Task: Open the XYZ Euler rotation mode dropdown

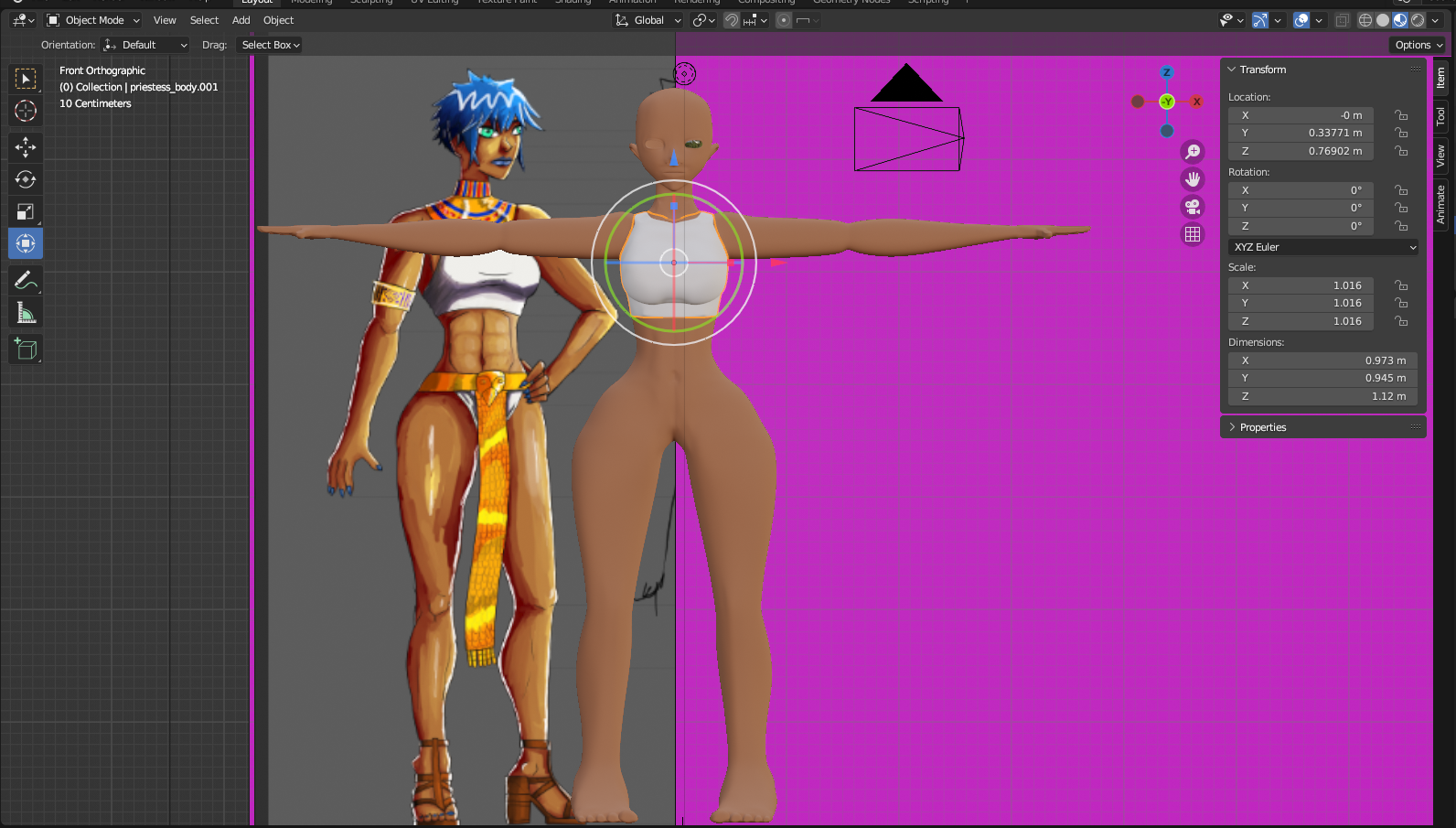Action: [x=1323, y=247]
